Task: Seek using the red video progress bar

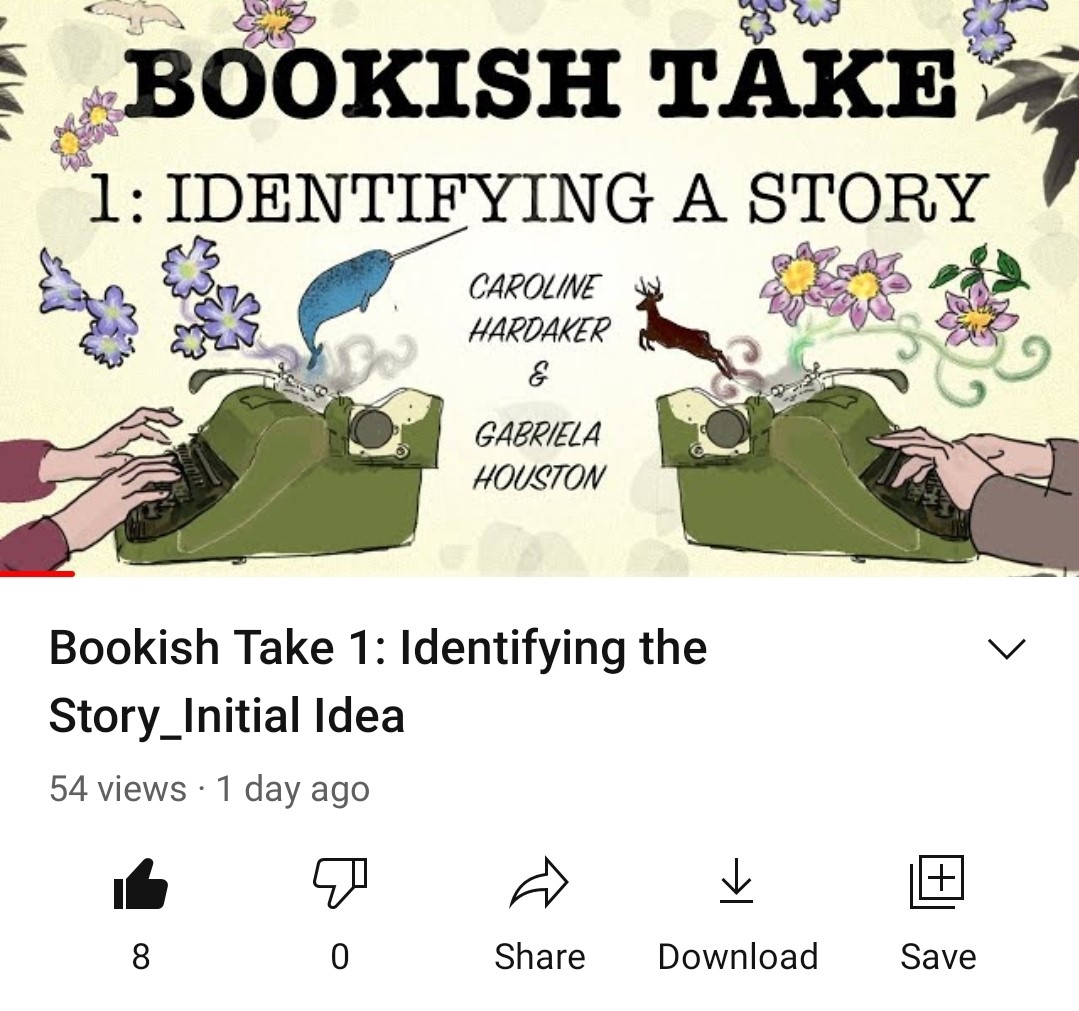Action: (37, 573)
